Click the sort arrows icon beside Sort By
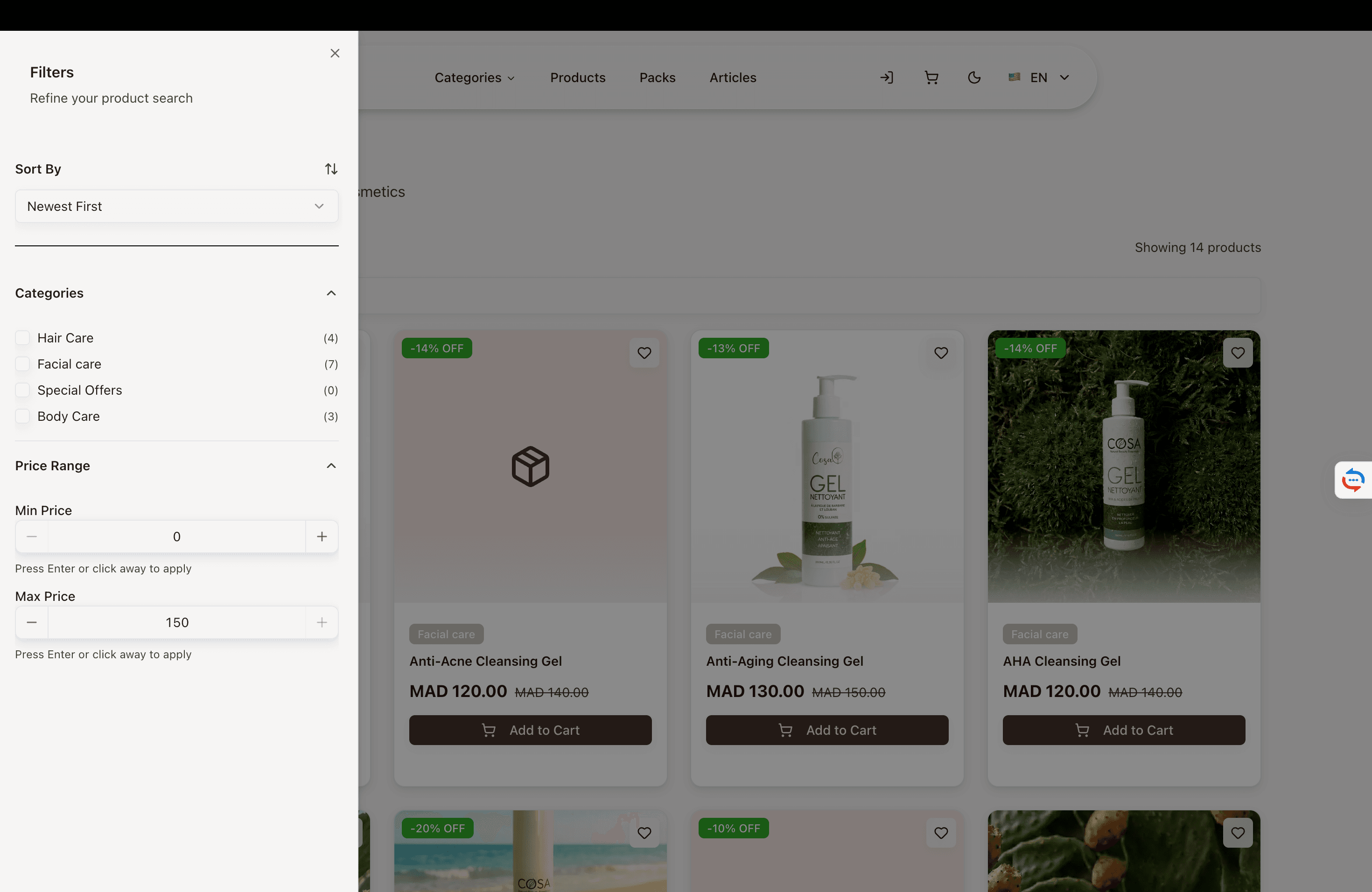The image size is (1372, 892). pos(331,169)
